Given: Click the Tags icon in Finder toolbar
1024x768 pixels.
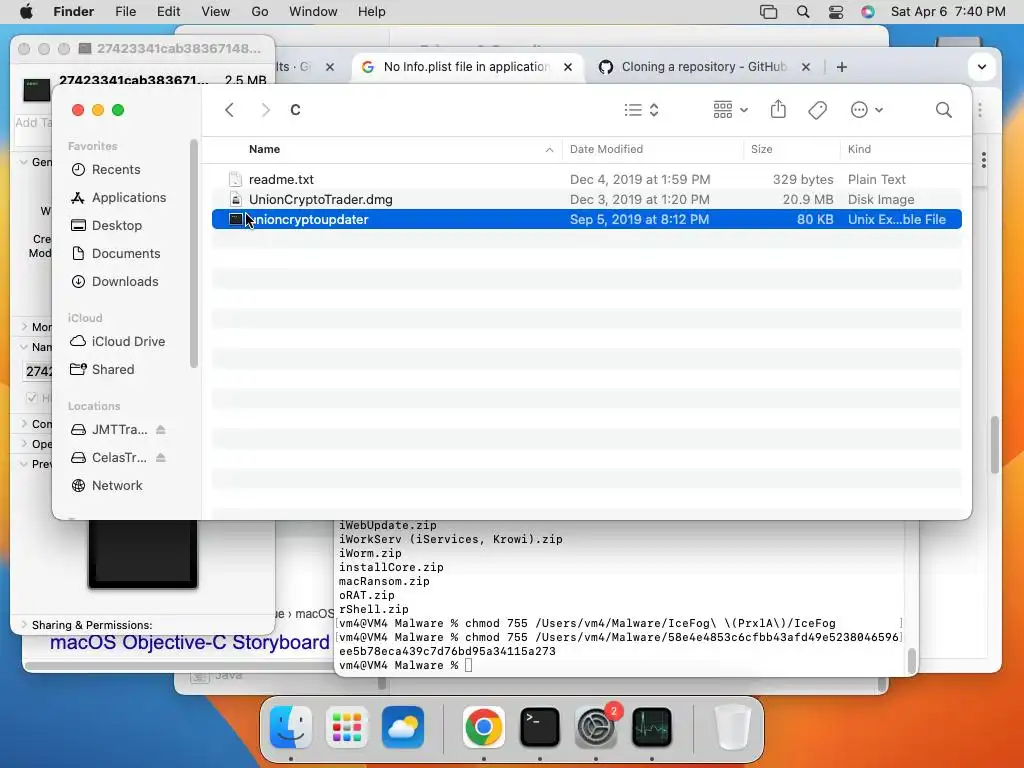Looking at the screenshot, I should pos(817,110).
